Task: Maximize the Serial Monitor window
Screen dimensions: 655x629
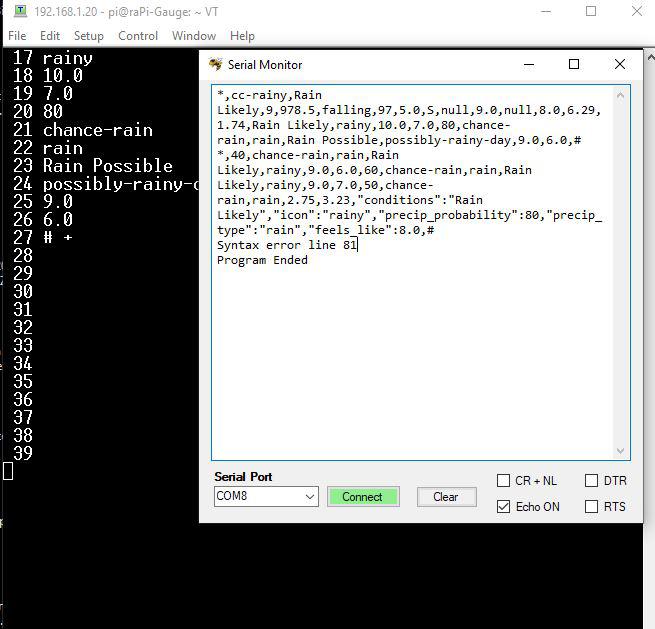Action: click(x=574, y=65)
